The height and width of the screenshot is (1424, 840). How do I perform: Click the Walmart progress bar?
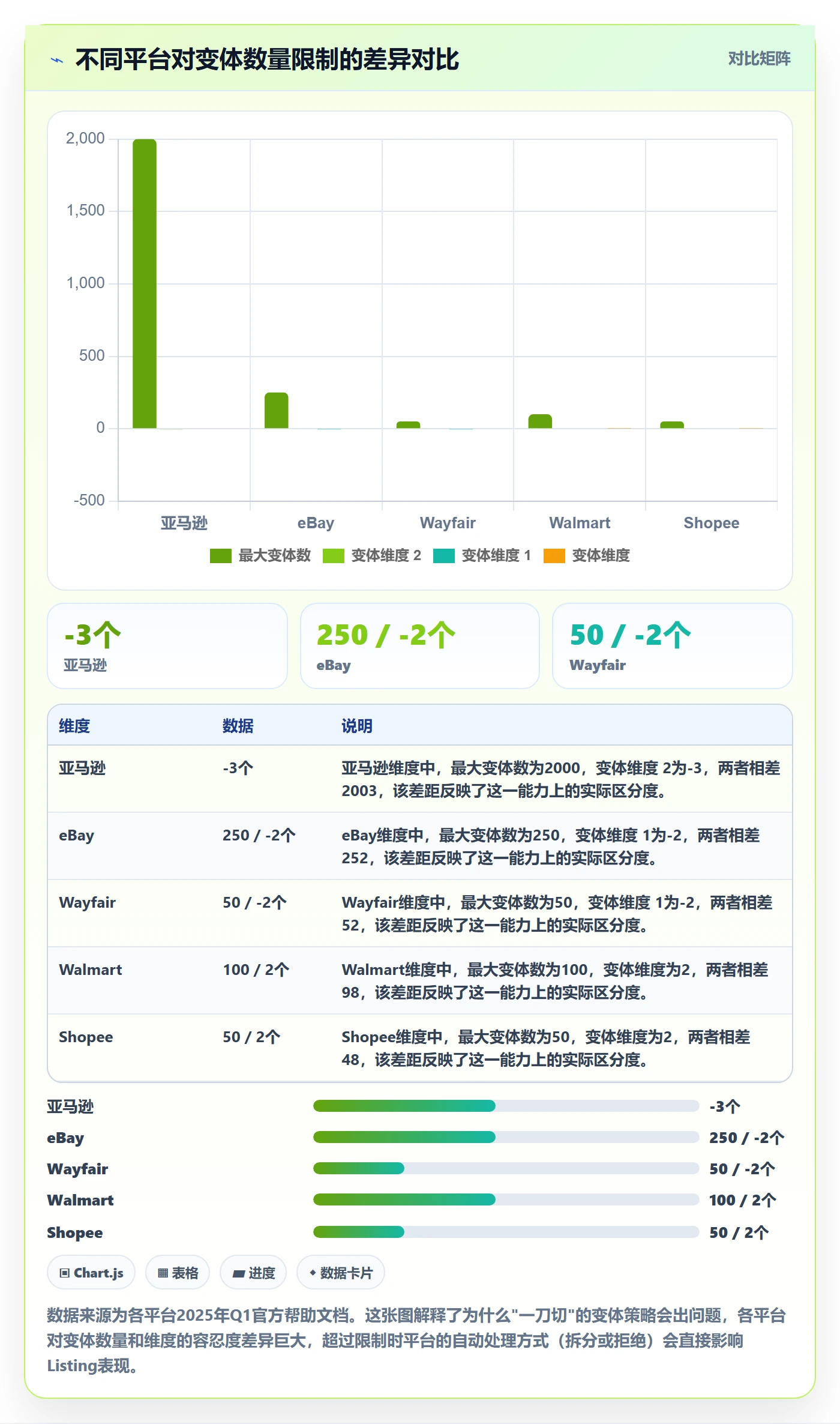pos(506,1199)
